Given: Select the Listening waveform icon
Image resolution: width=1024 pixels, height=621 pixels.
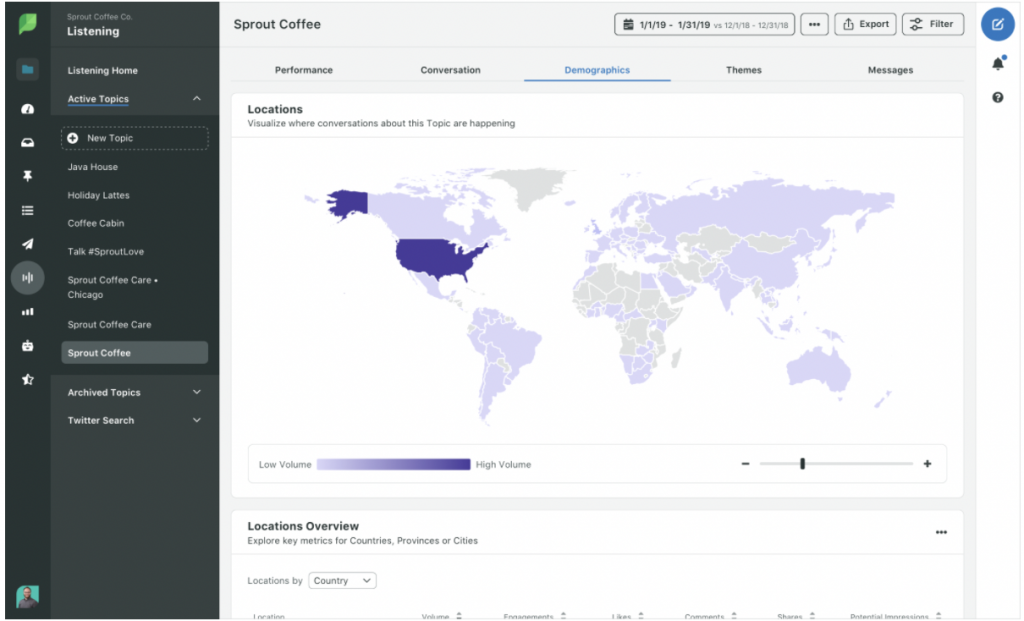Looking at the screenshot, I should 27,278.
